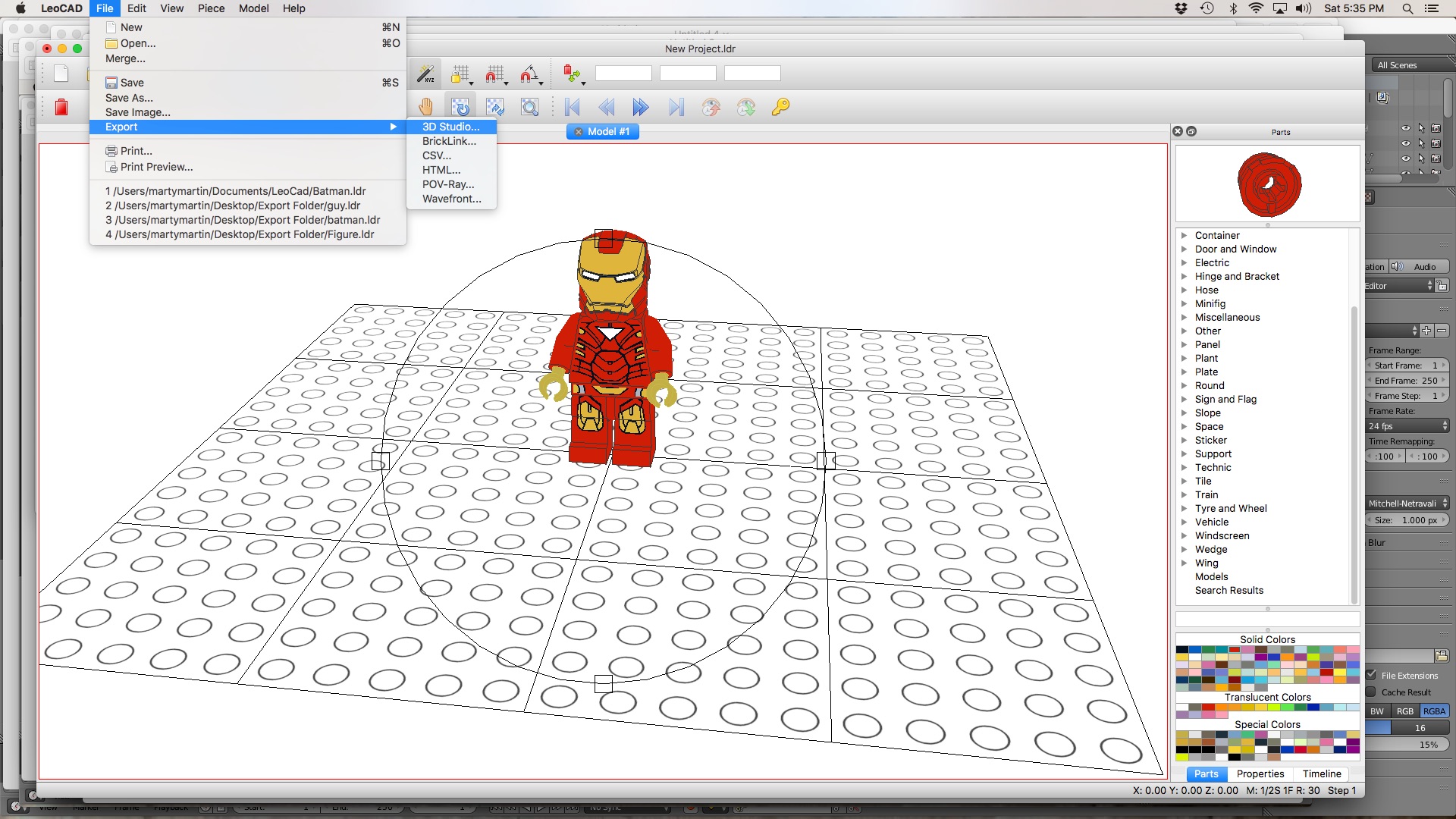The image size is (1456, 819).
Task: Close the Model #1 tab with its x
Action: point(579,132)
